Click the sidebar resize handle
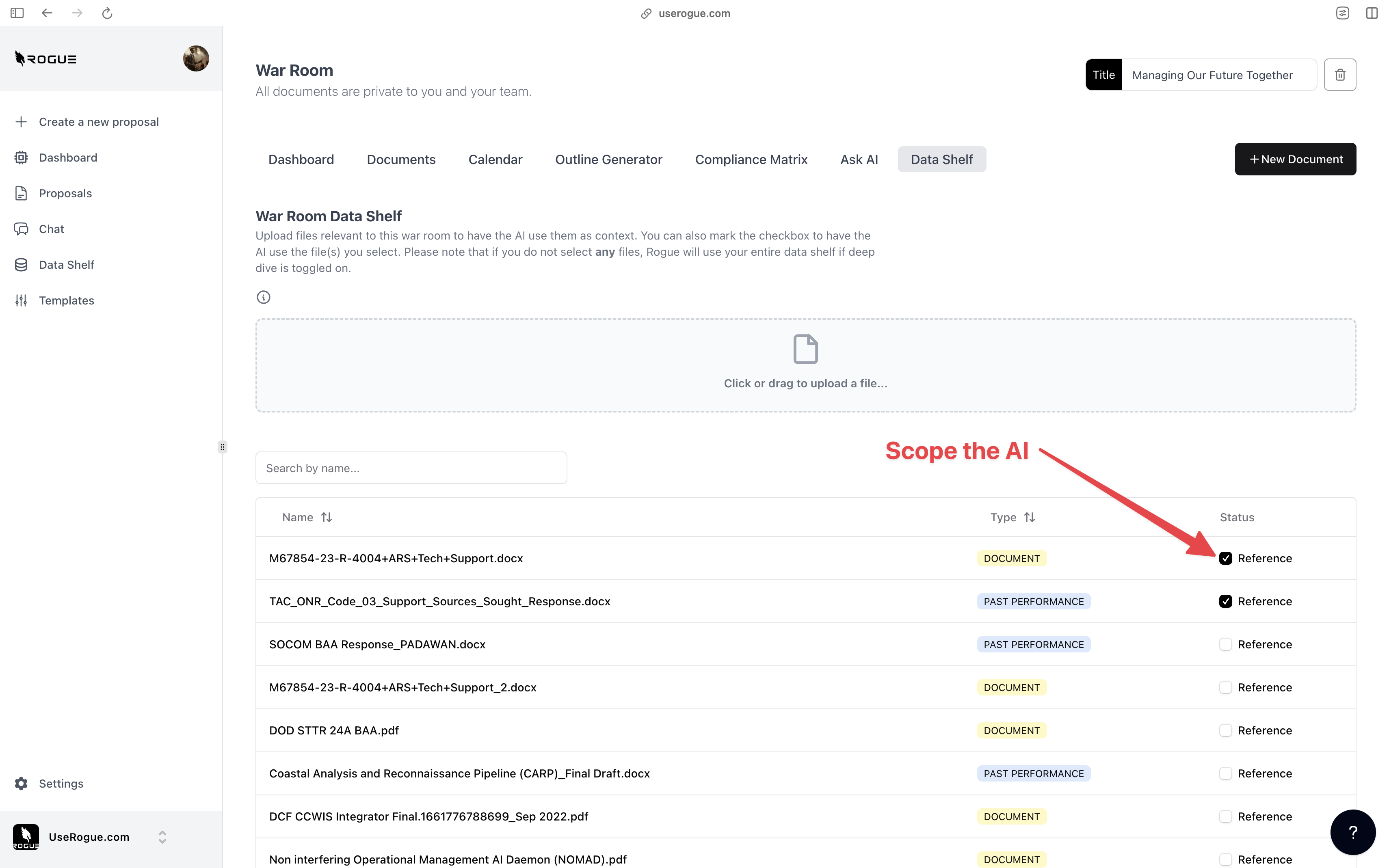 tap(222, 447)
